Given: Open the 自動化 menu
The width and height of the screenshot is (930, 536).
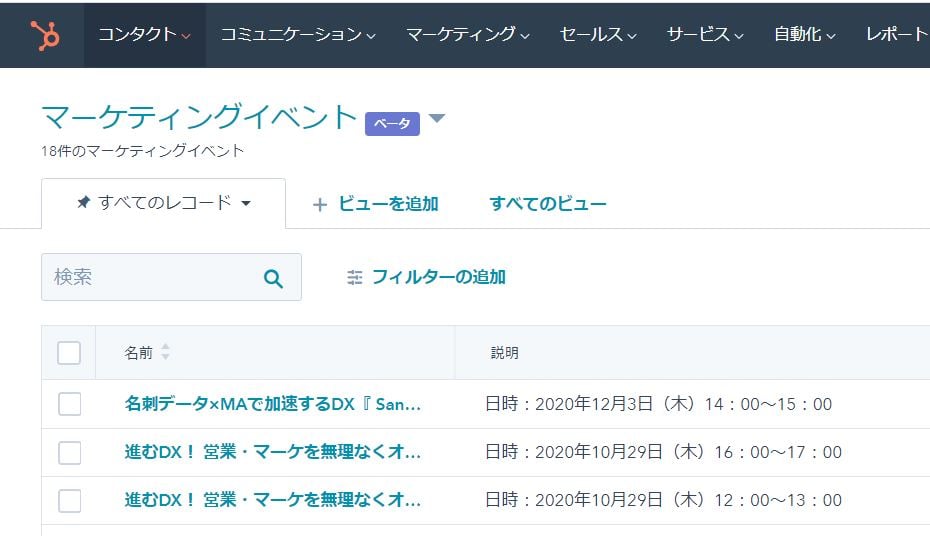Looking at the screenshot, I should tap(805, 34).
